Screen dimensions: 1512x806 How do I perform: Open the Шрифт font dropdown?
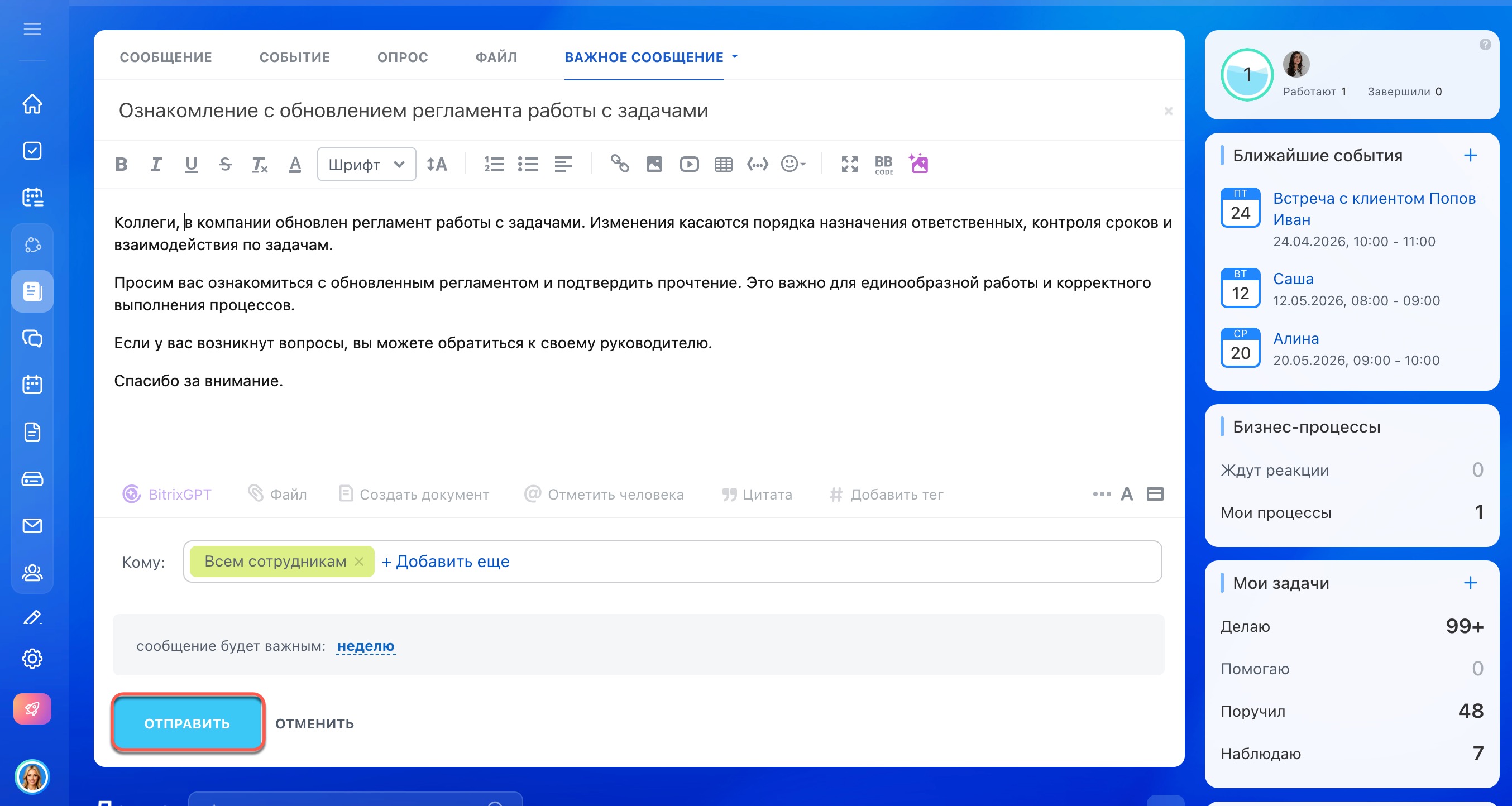(x=366, y=164)
